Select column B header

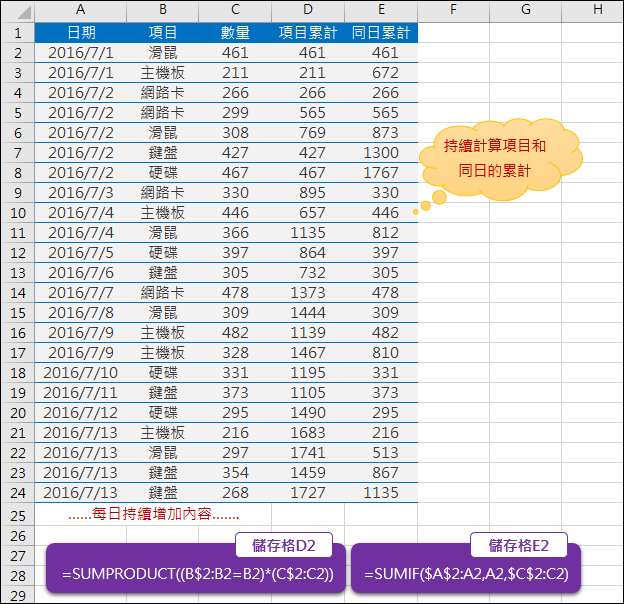163,10
